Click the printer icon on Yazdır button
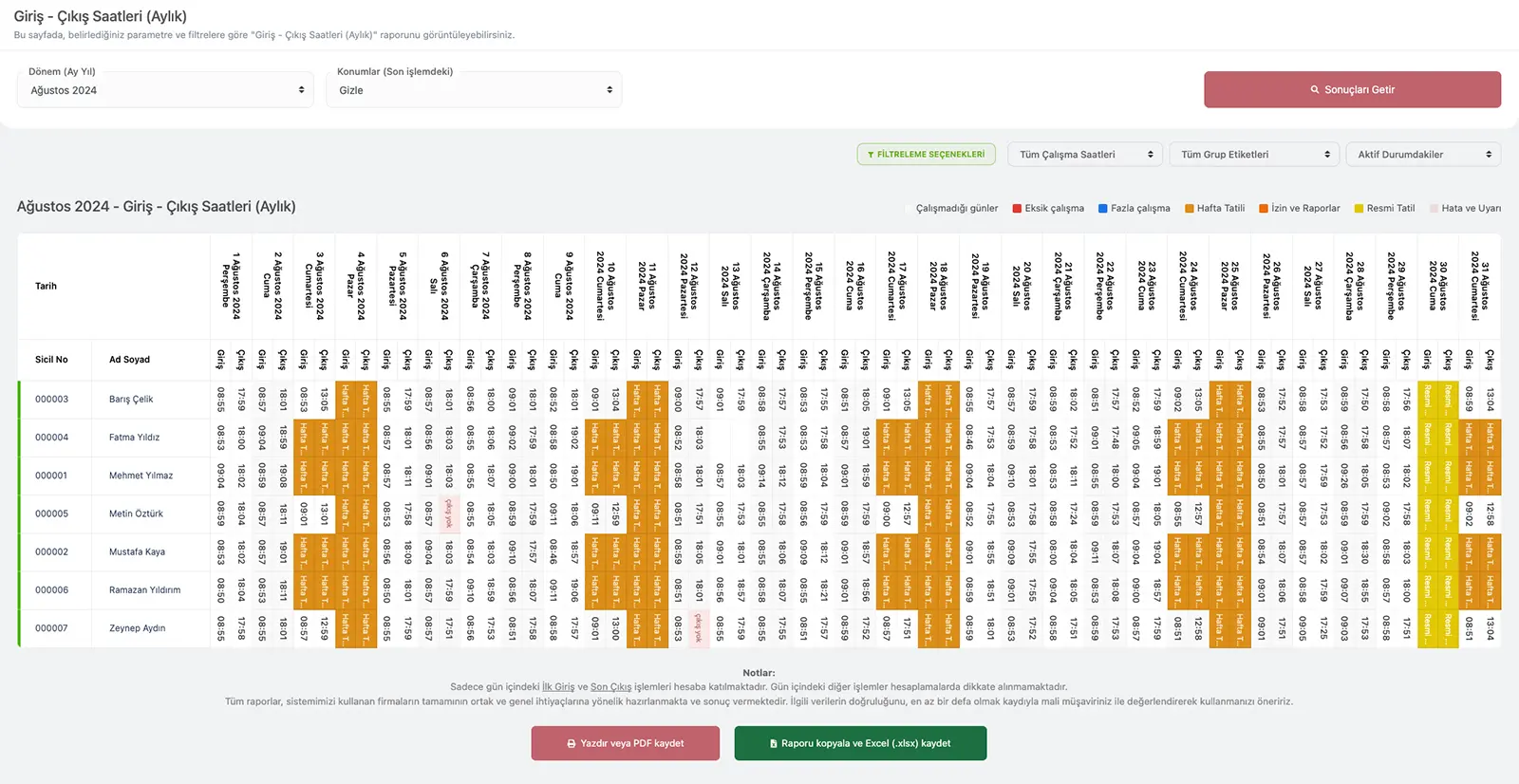 (x=572, y=744)
